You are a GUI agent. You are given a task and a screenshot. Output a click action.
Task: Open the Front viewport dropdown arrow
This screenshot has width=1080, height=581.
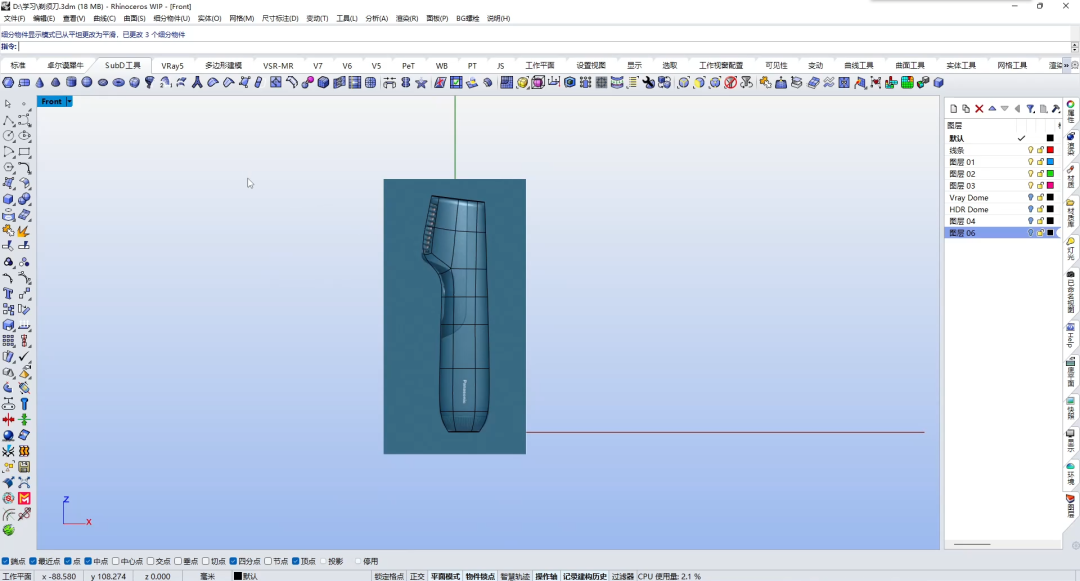70,101
